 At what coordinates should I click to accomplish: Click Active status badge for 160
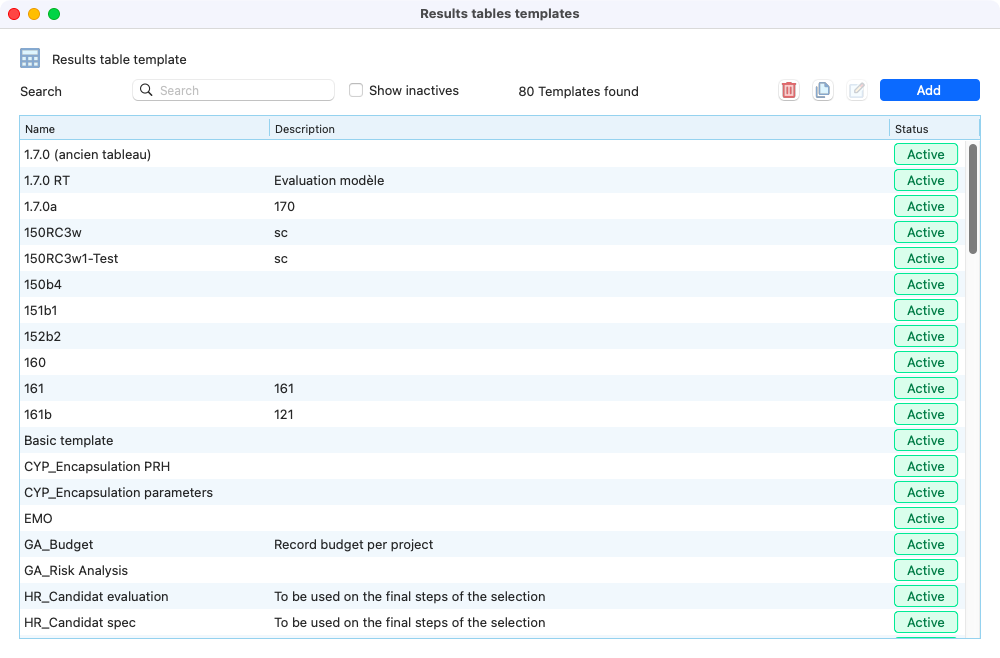[925, 362]
